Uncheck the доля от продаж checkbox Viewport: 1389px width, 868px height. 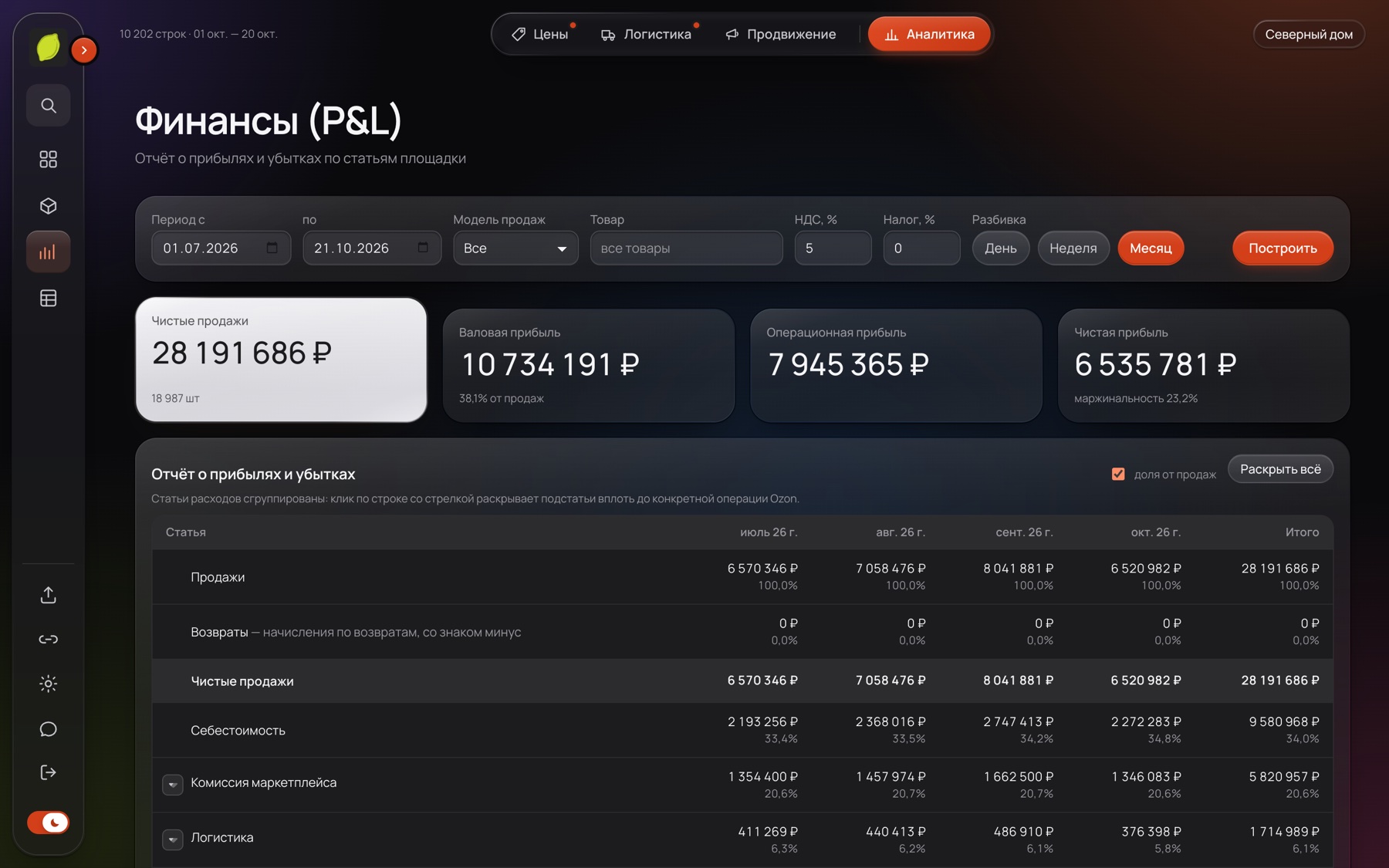coord(1118,474)
